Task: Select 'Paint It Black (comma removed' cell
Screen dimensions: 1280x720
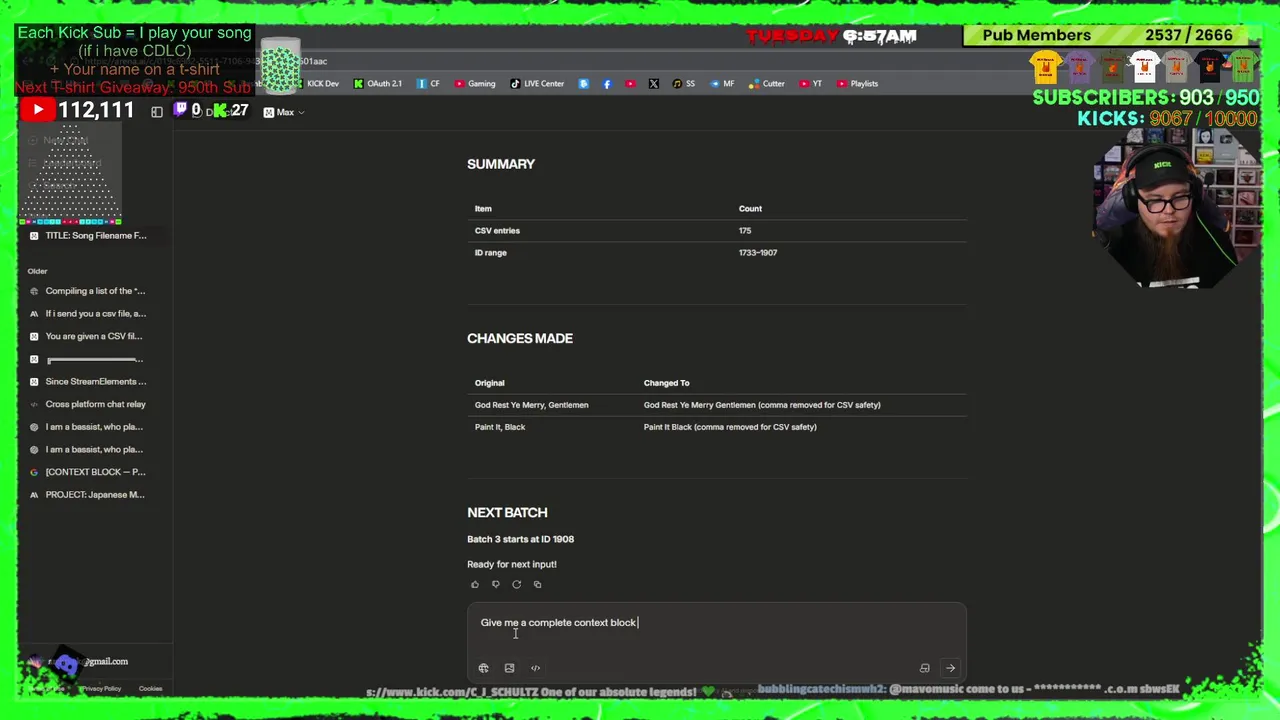Action: coord(730,427)
